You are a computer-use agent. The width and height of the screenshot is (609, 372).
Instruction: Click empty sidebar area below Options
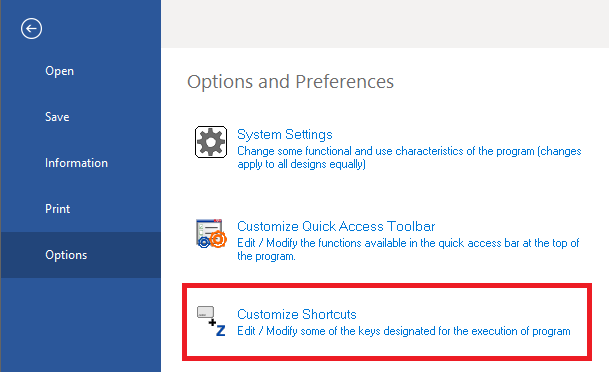click(x=81, y=325)
